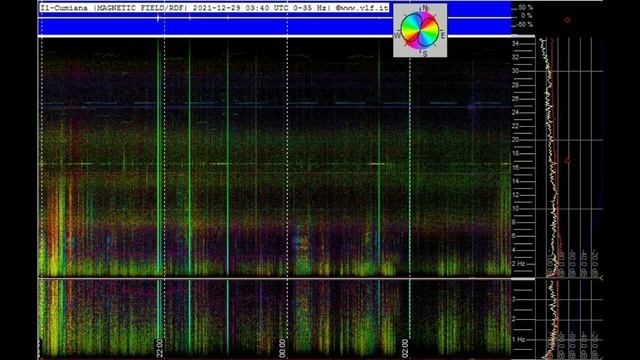Viewport: 640px width, 360px height.
Task: Click the 14 frequency axis label
Action: pos(516,181)
